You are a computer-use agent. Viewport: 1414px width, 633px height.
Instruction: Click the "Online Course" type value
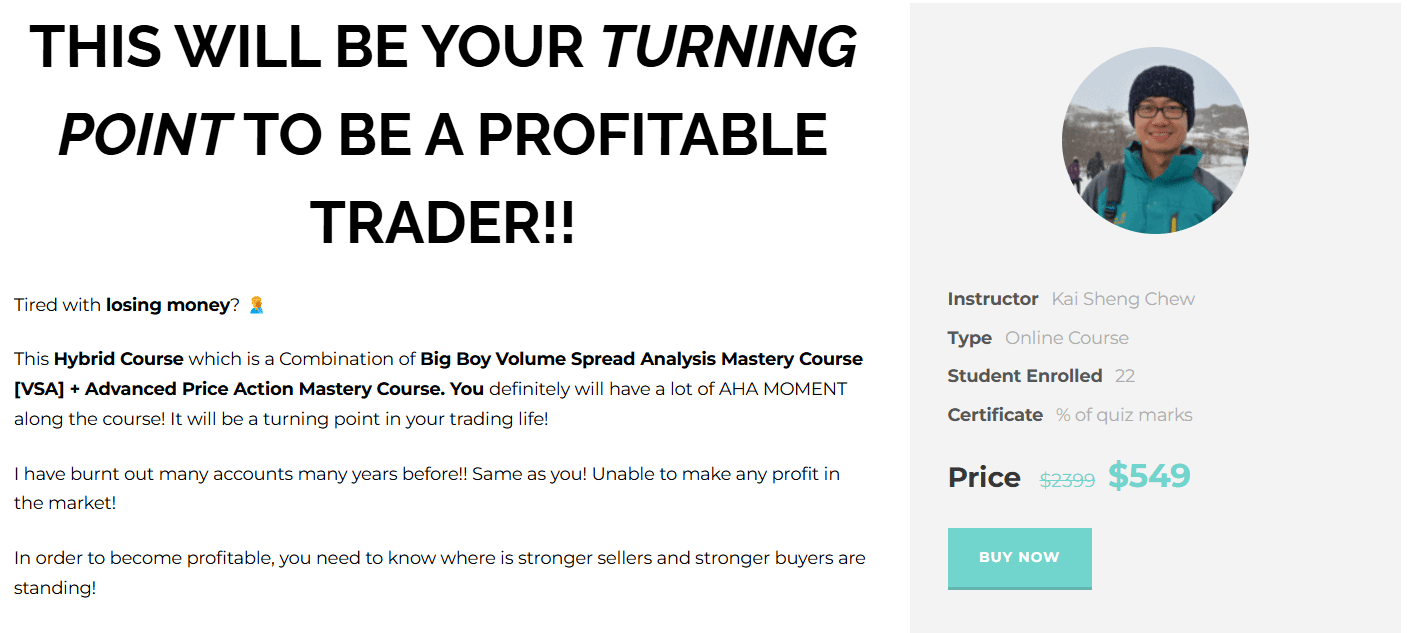(1067, 338)
